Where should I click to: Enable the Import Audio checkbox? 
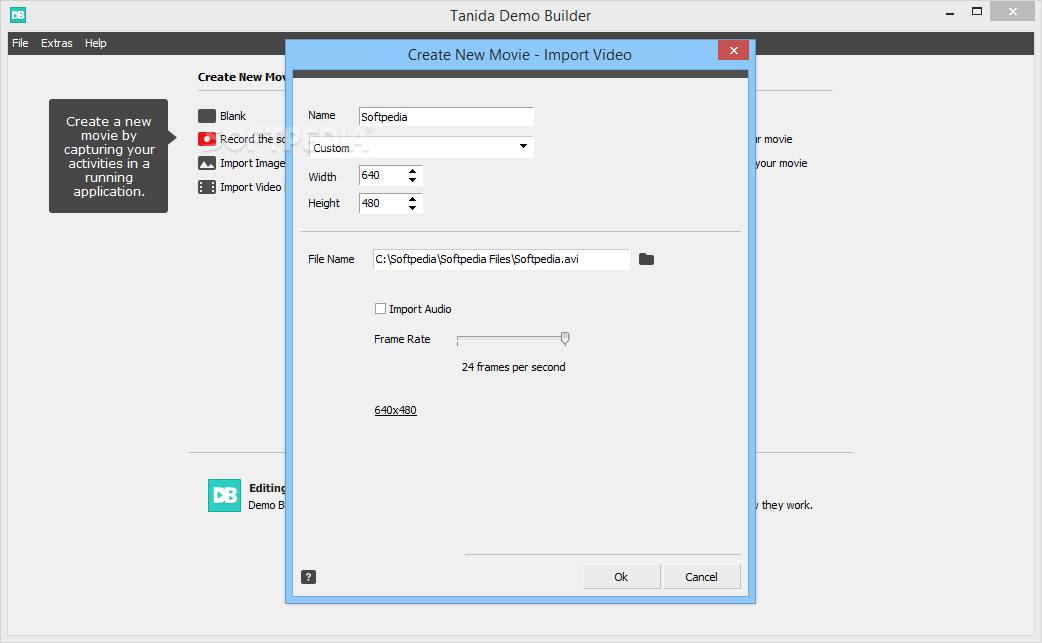[380, 309]
